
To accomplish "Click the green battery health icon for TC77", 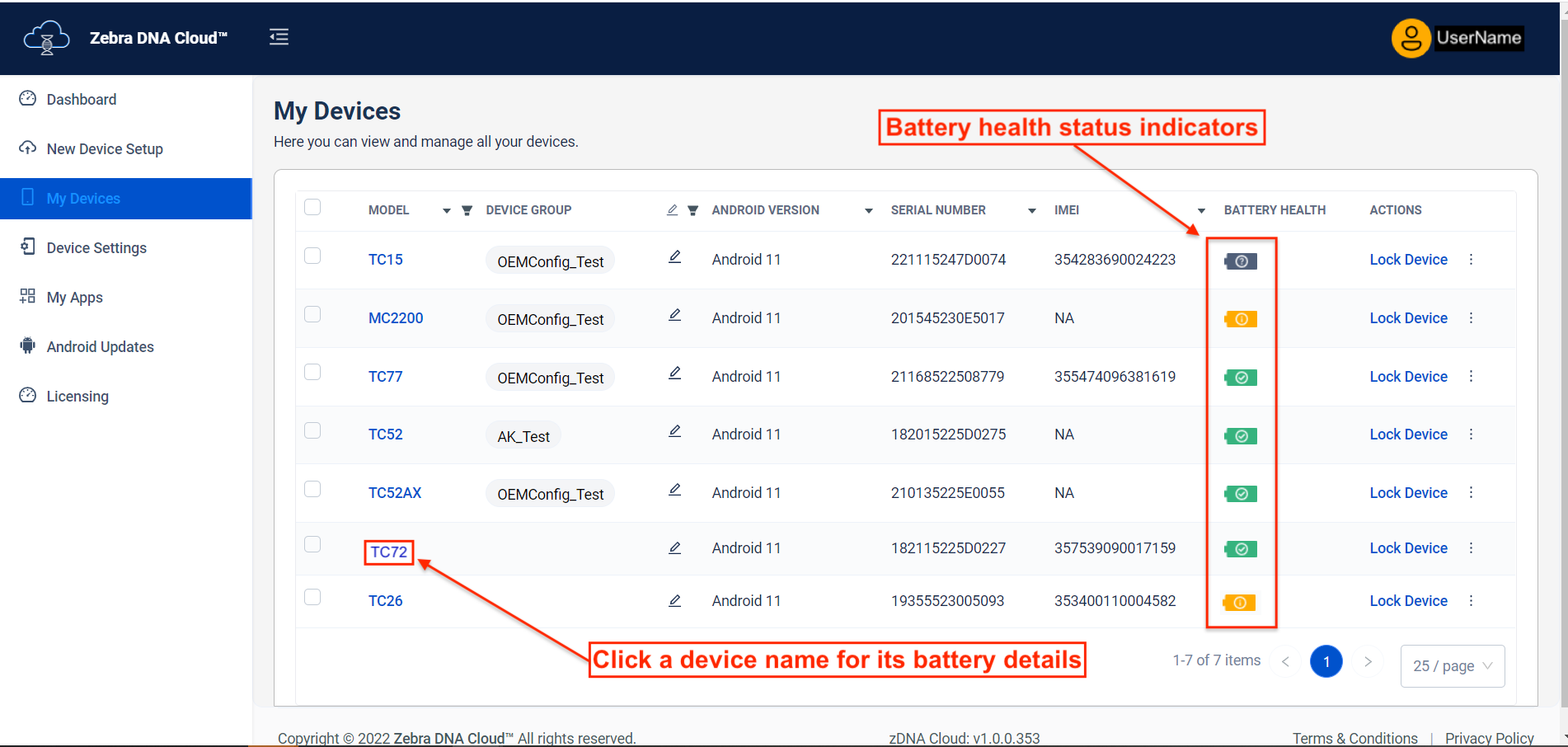I will (x=1241, y=378).
